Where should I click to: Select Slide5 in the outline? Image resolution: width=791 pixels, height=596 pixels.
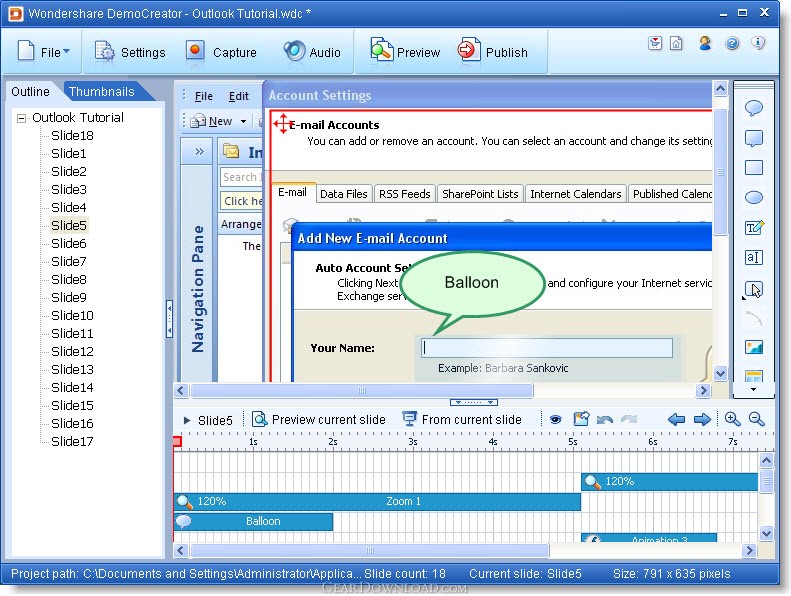pos(69,225)
